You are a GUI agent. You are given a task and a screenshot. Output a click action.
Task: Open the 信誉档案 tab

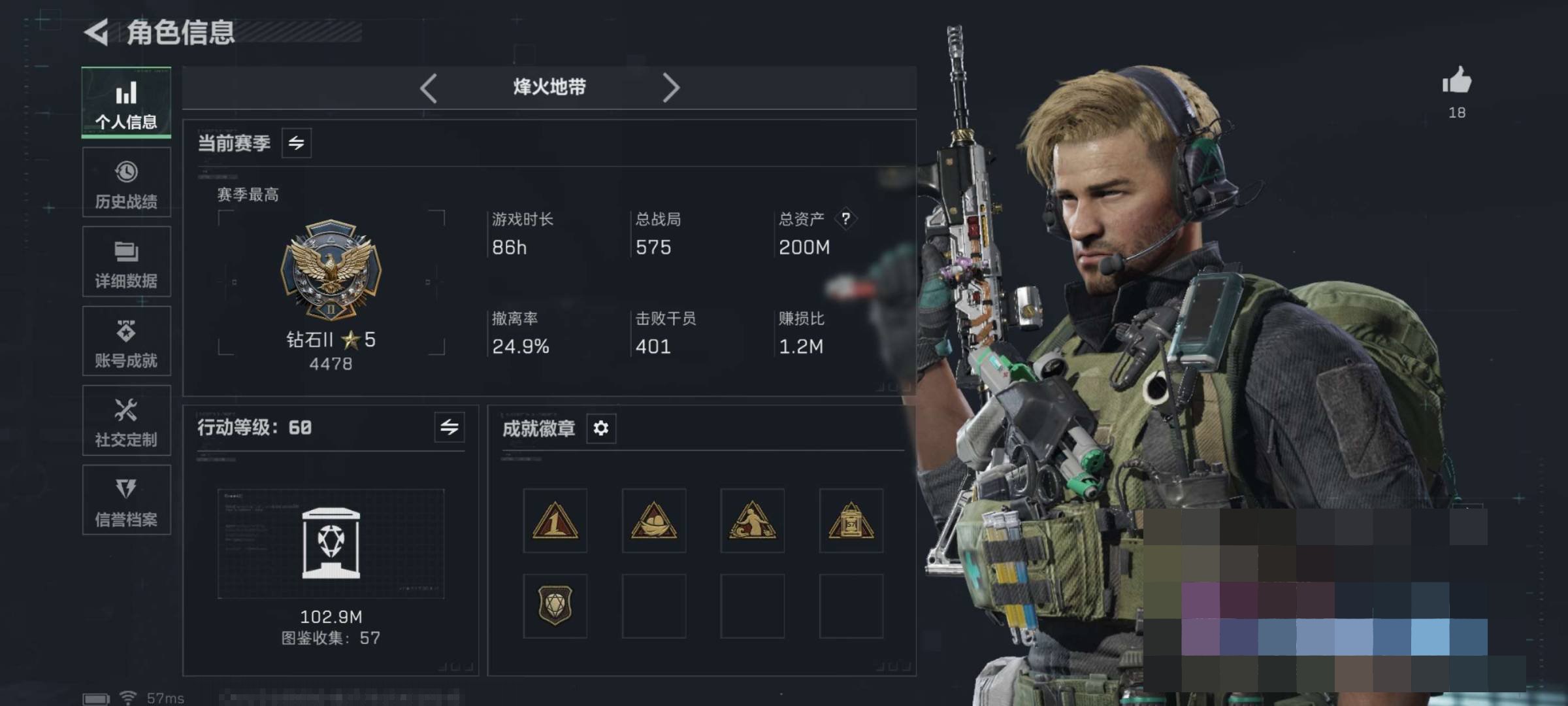click(x=126, y=500)
